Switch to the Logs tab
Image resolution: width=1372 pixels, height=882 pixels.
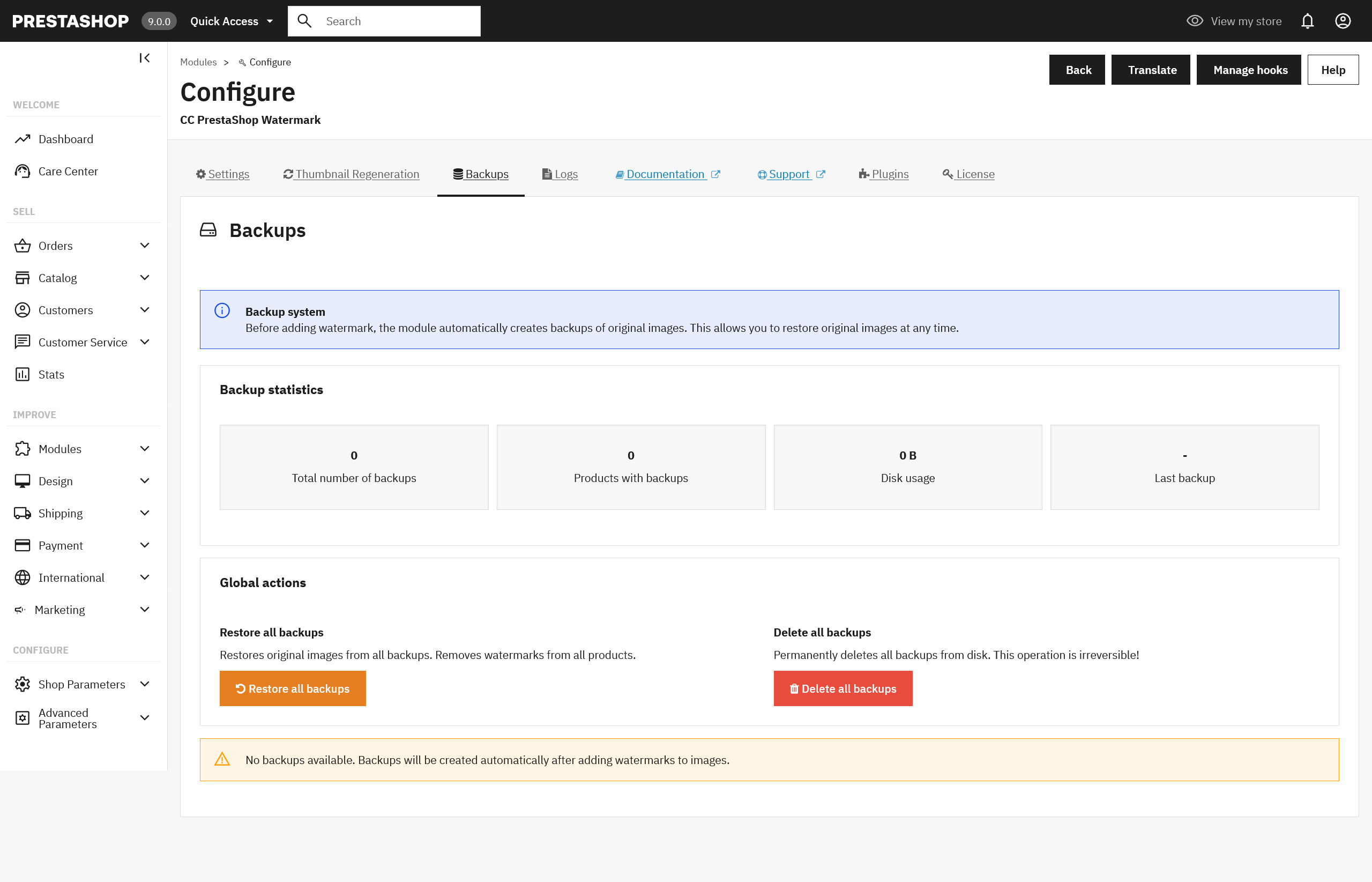[x=560, y=174]
